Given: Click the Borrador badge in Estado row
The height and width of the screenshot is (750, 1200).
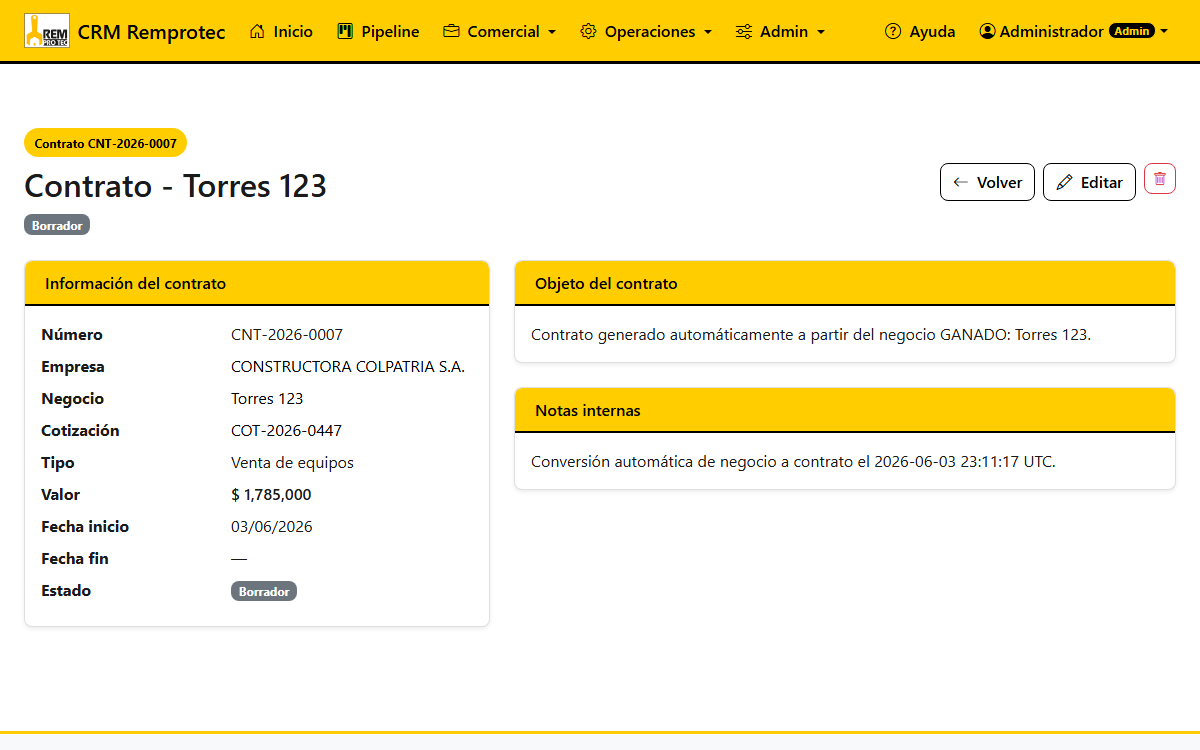Looking at the screenshot, I should point(264,591).
